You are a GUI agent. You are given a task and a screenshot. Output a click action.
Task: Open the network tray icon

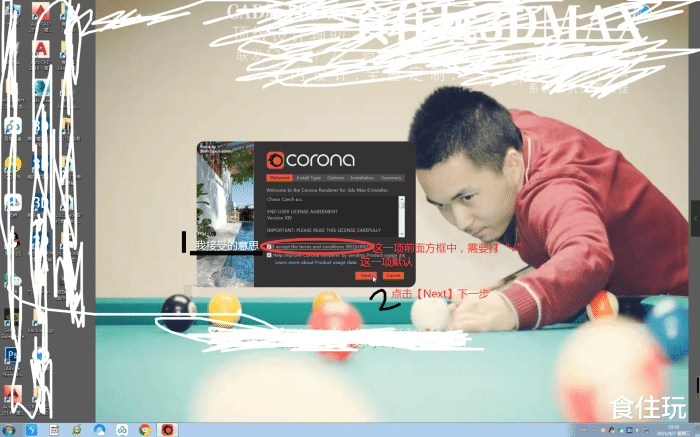click(x=647, y=431)
